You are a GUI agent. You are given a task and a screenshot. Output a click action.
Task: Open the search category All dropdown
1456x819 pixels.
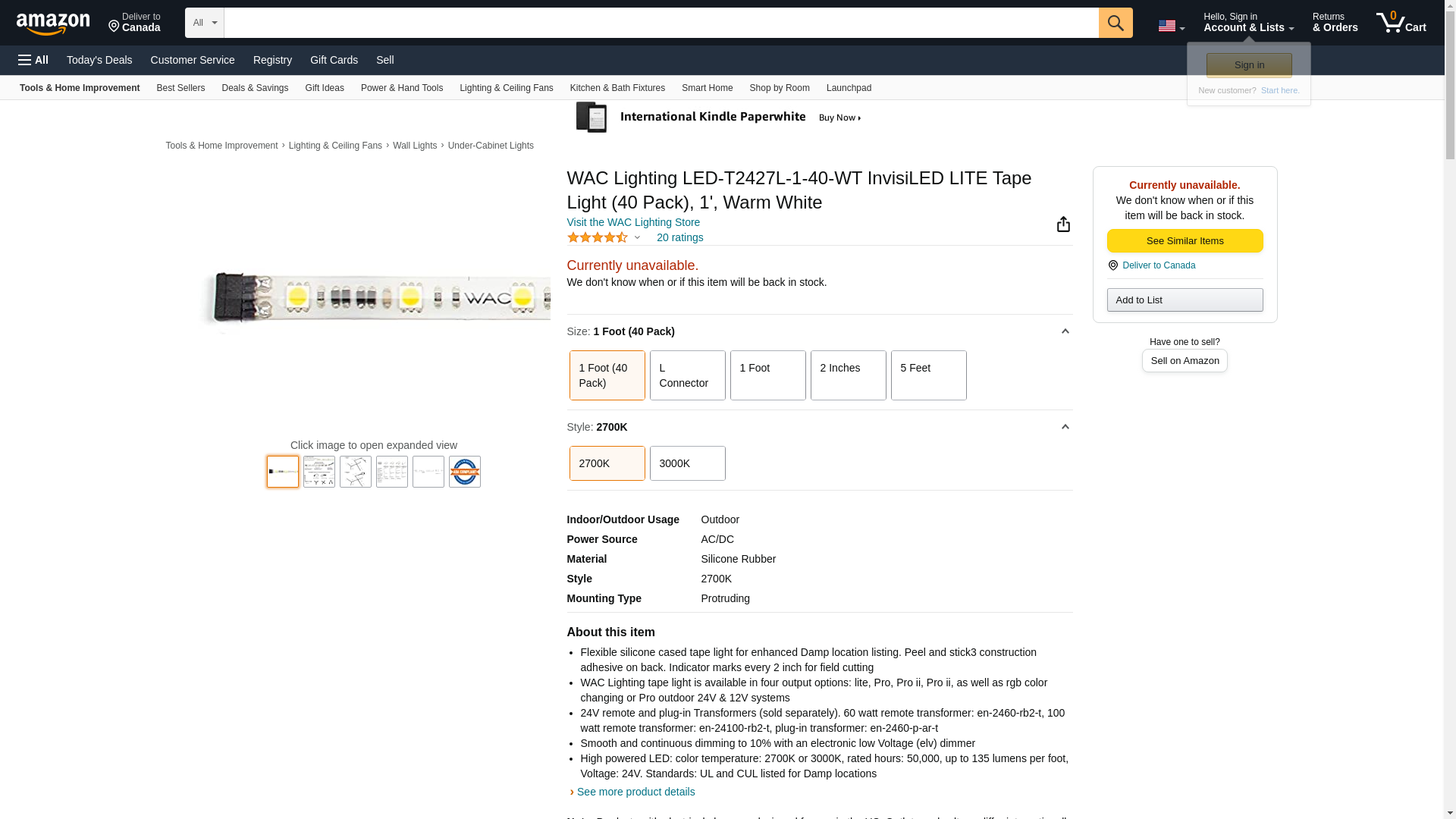pos(204,23)
